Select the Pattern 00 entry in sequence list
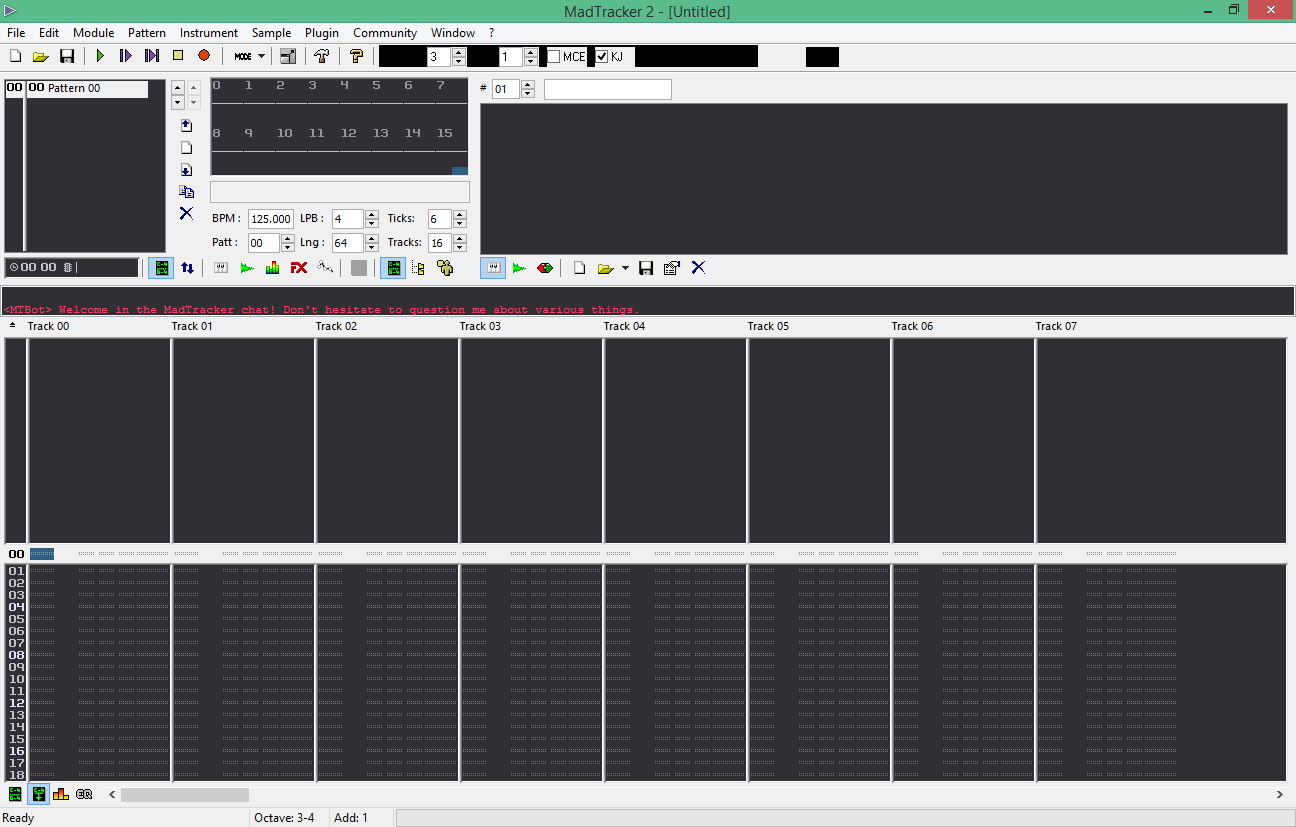This screenshot has height=827, width=1296. (87, 88)
